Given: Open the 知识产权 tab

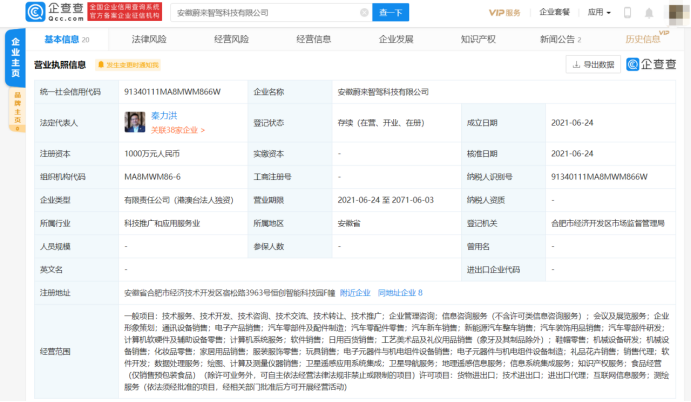Looking at the screenshot, I should point(478,39).
